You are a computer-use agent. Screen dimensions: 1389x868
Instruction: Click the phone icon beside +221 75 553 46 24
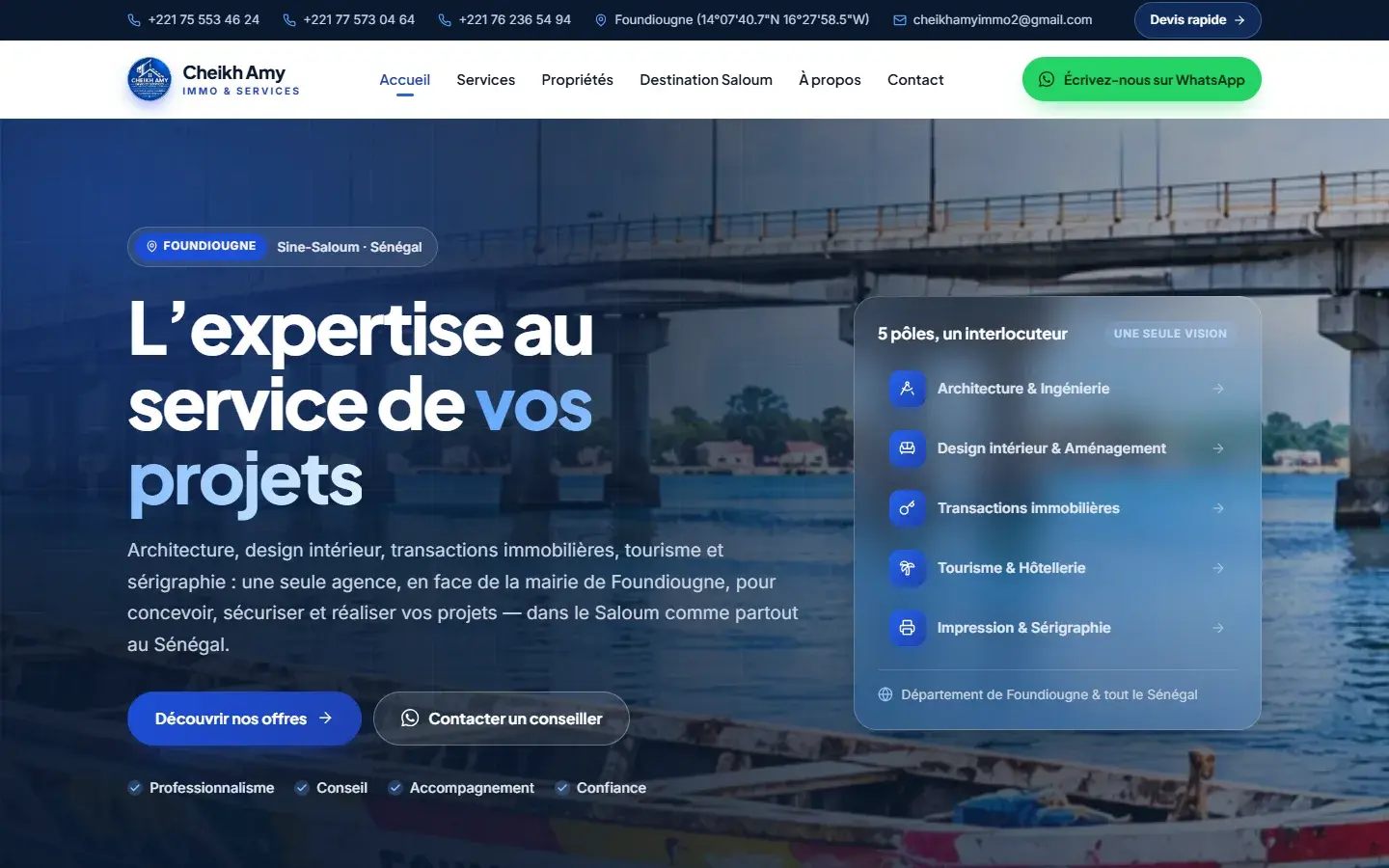pyautogui.click(x=134, y=20)
